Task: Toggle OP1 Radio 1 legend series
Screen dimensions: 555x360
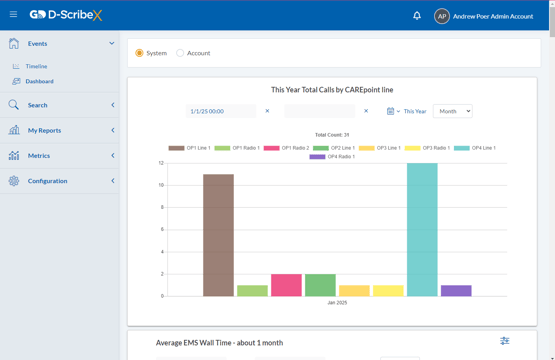Action: pos(237,148)
